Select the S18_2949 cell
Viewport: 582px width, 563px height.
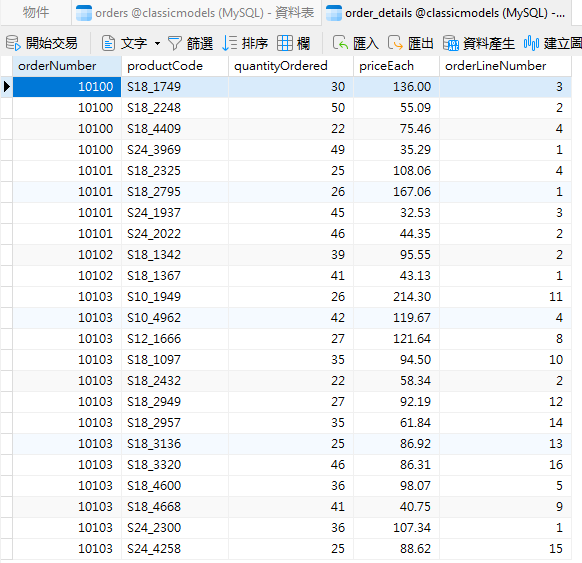click(x=175, y=402)
